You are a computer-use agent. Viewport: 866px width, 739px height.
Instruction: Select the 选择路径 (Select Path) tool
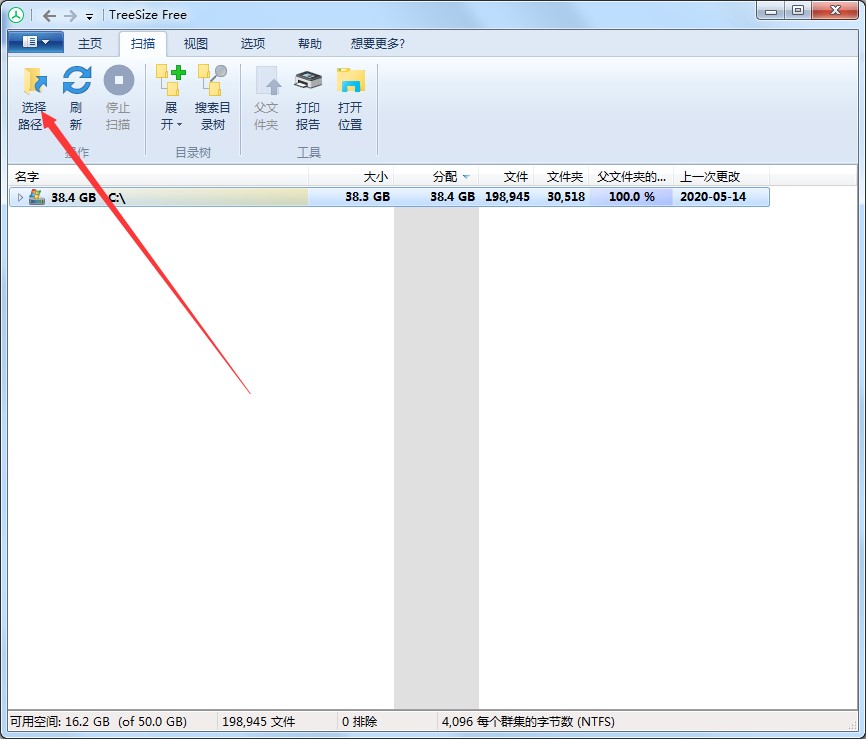(x=33, y=97)
